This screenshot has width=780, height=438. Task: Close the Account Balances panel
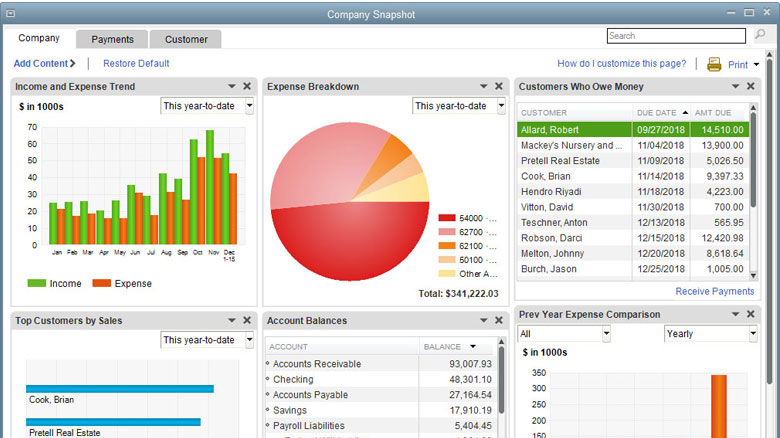pyautogui.click(x=499, y=320)
